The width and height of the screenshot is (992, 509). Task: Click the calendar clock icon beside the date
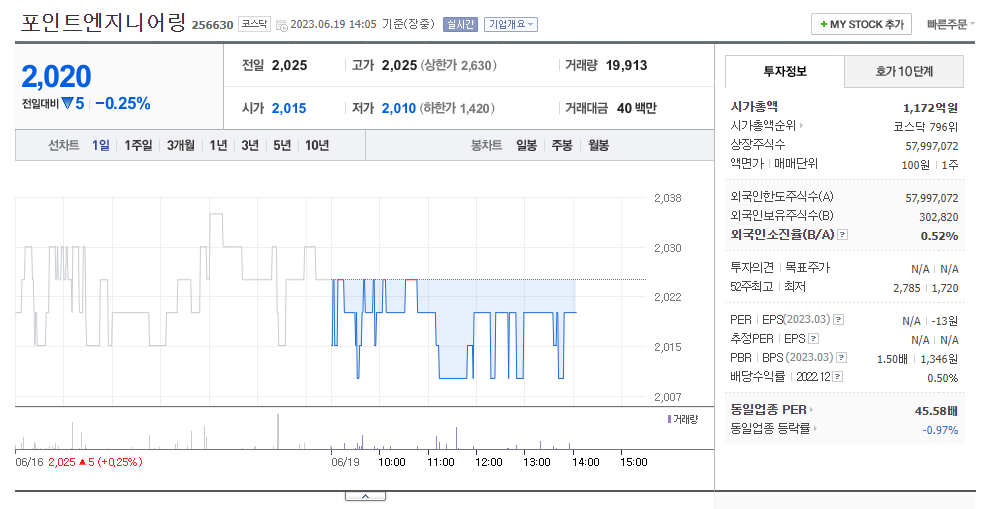pyautogui.click(x=282, y=25)
